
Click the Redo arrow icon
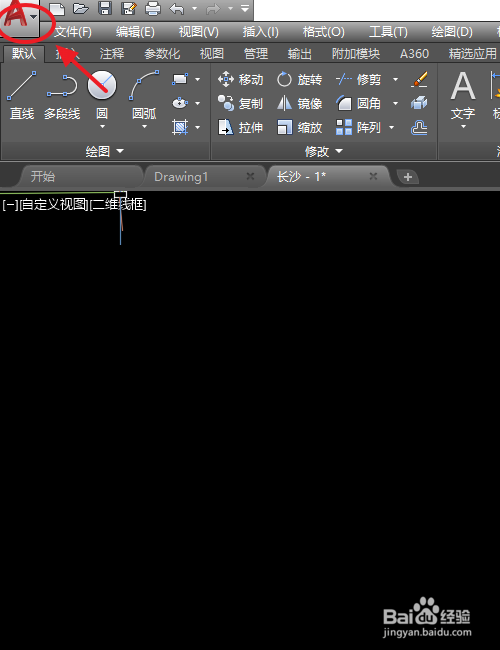pos(213,8)
